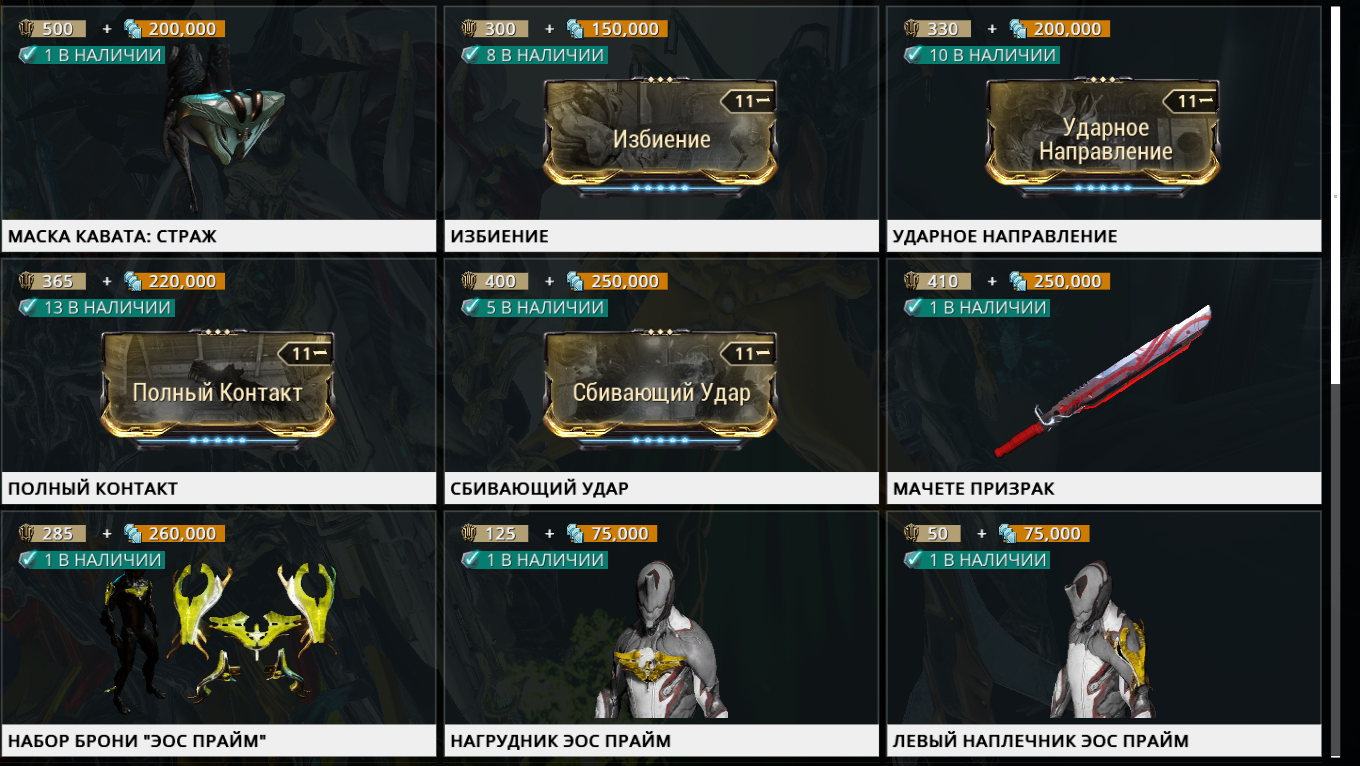Click the 10 В НАЛИЧИИ checkmark badge

point(913,55)
